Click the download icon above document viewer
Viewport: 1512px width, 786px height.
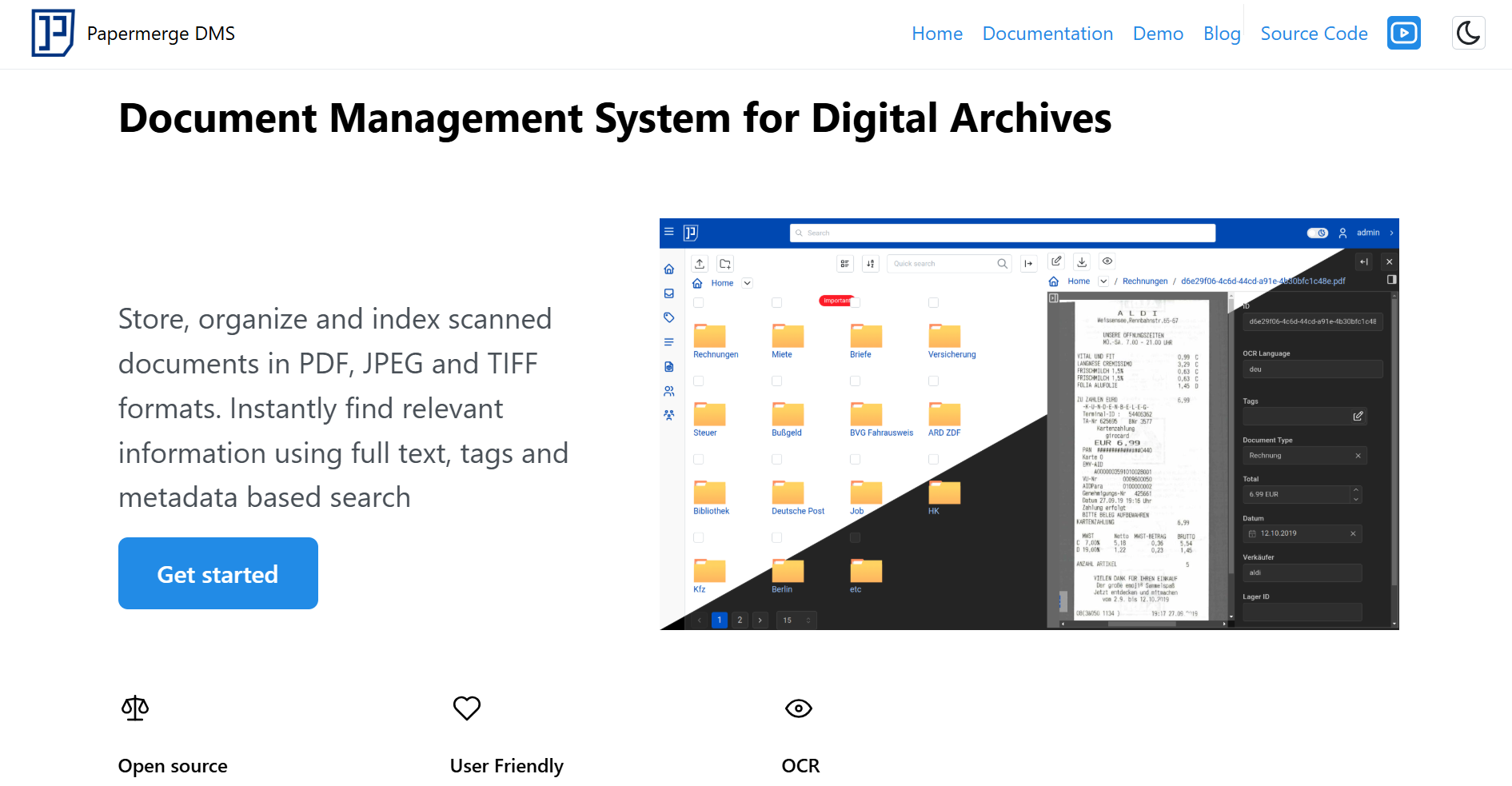(x=1082, y=261)
